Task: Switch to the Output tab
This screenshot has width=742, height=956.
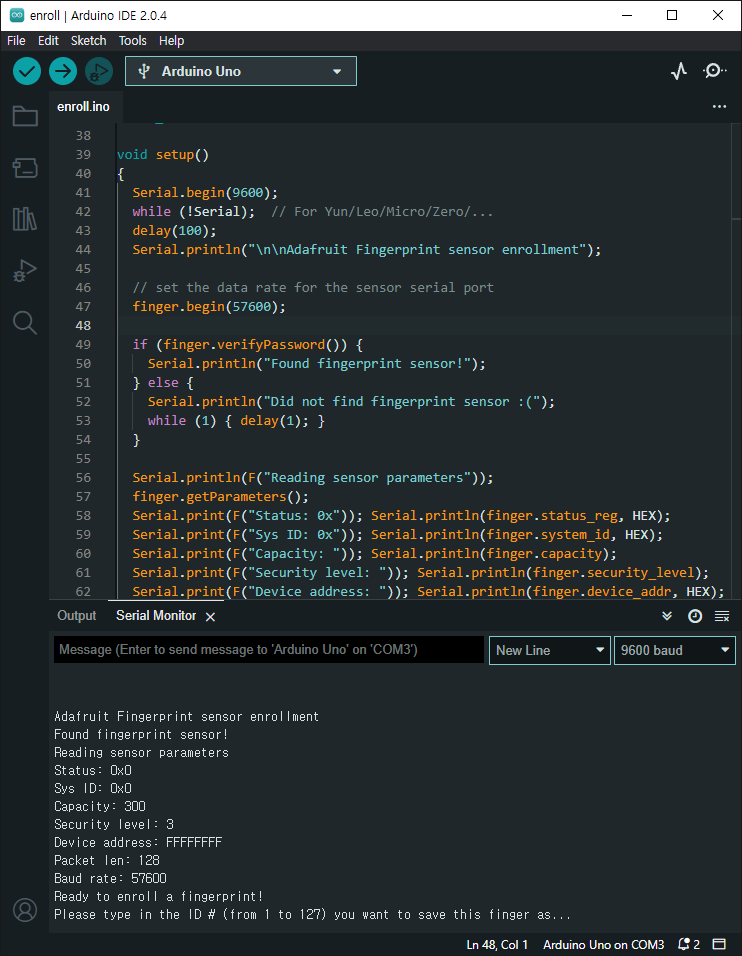Action: coord(77,616)
